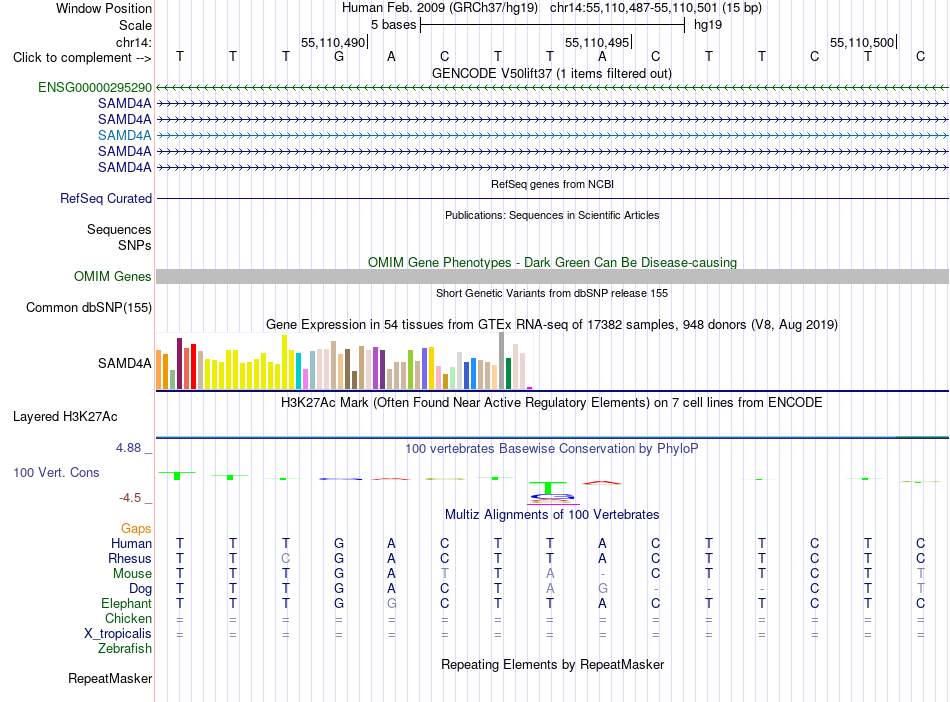Click the chr14: ruler label
The width and height of the screenshot is (950, 702).
[134, 42]
